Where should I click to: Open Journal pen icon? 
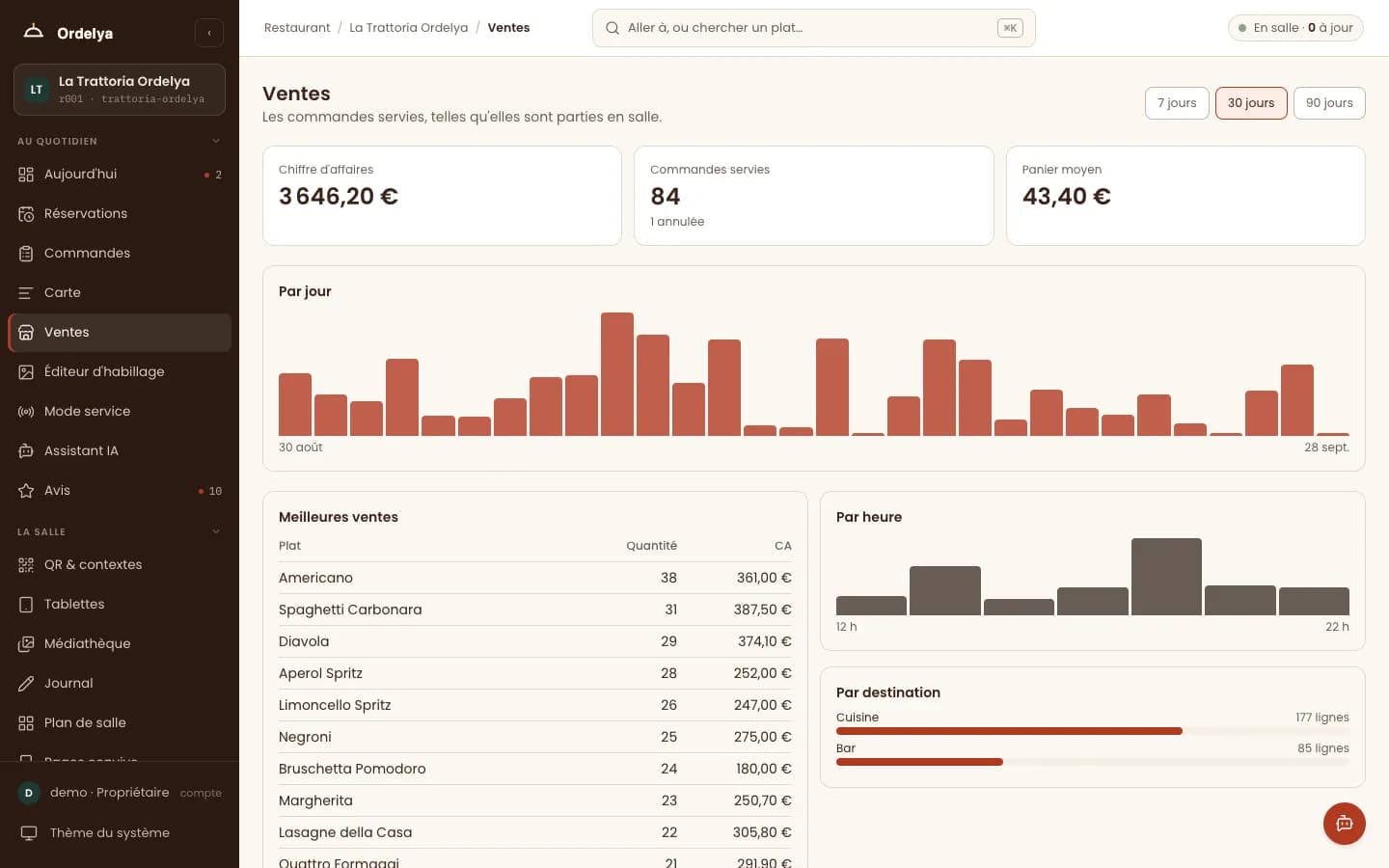pos(26,684)
